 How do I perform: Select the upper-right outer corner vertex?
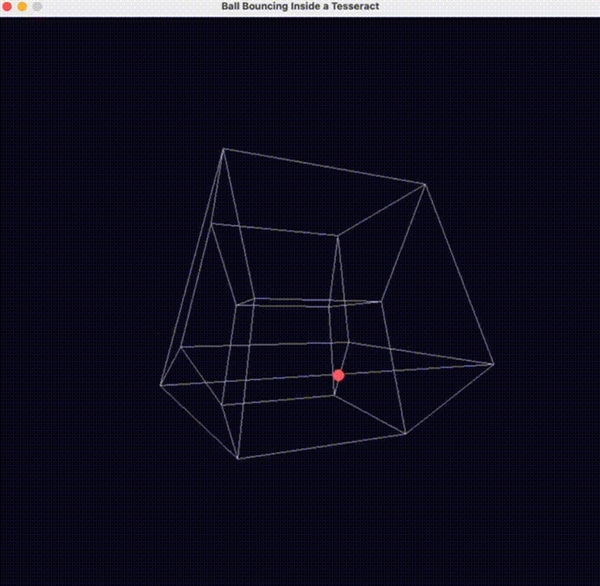pyautogui.click(x=425, y=184)
